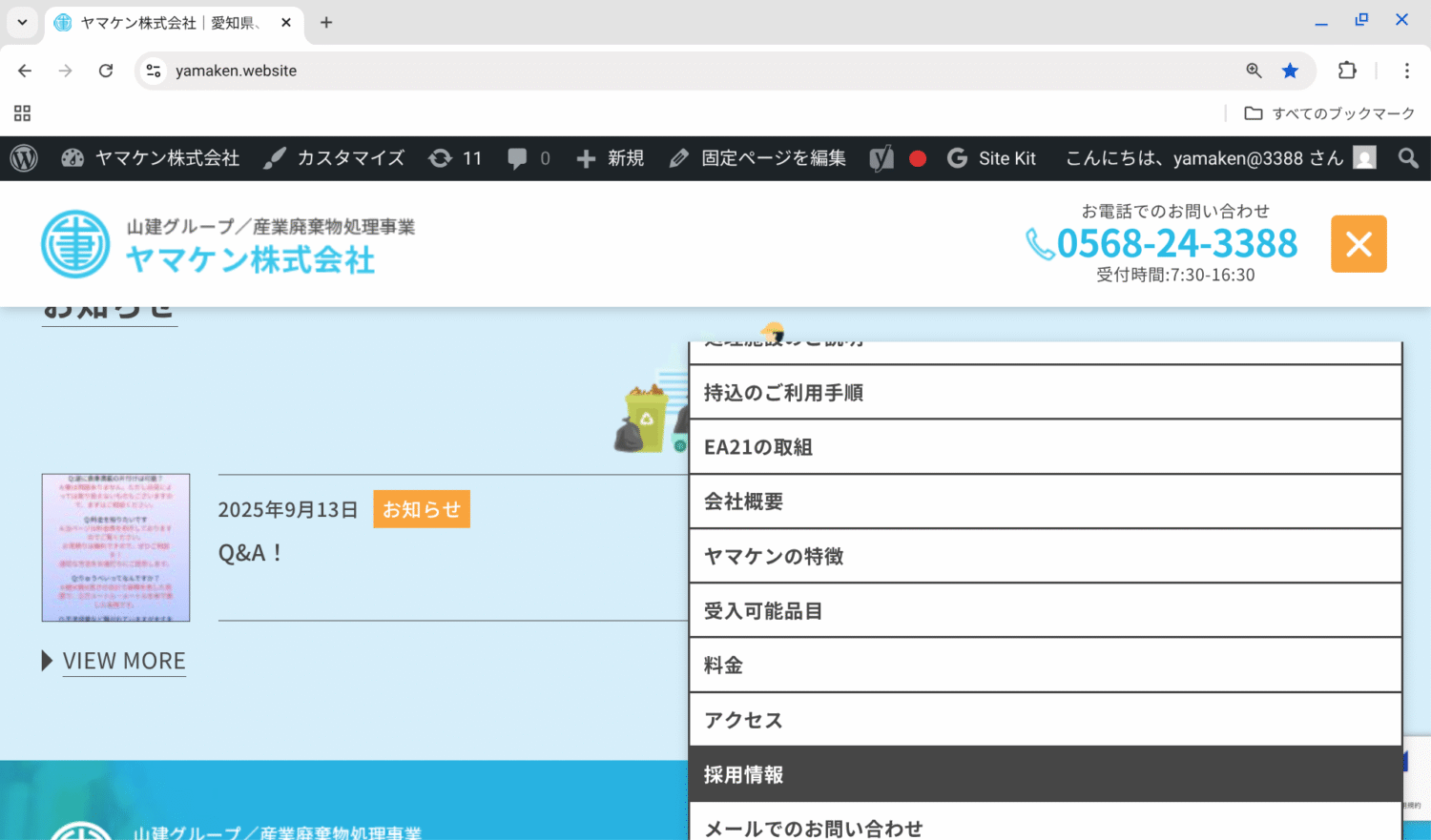Screen dimensions: 1431x840
Task: Open Chrome extensions puzzle icon
Action: coord(1347,71)
